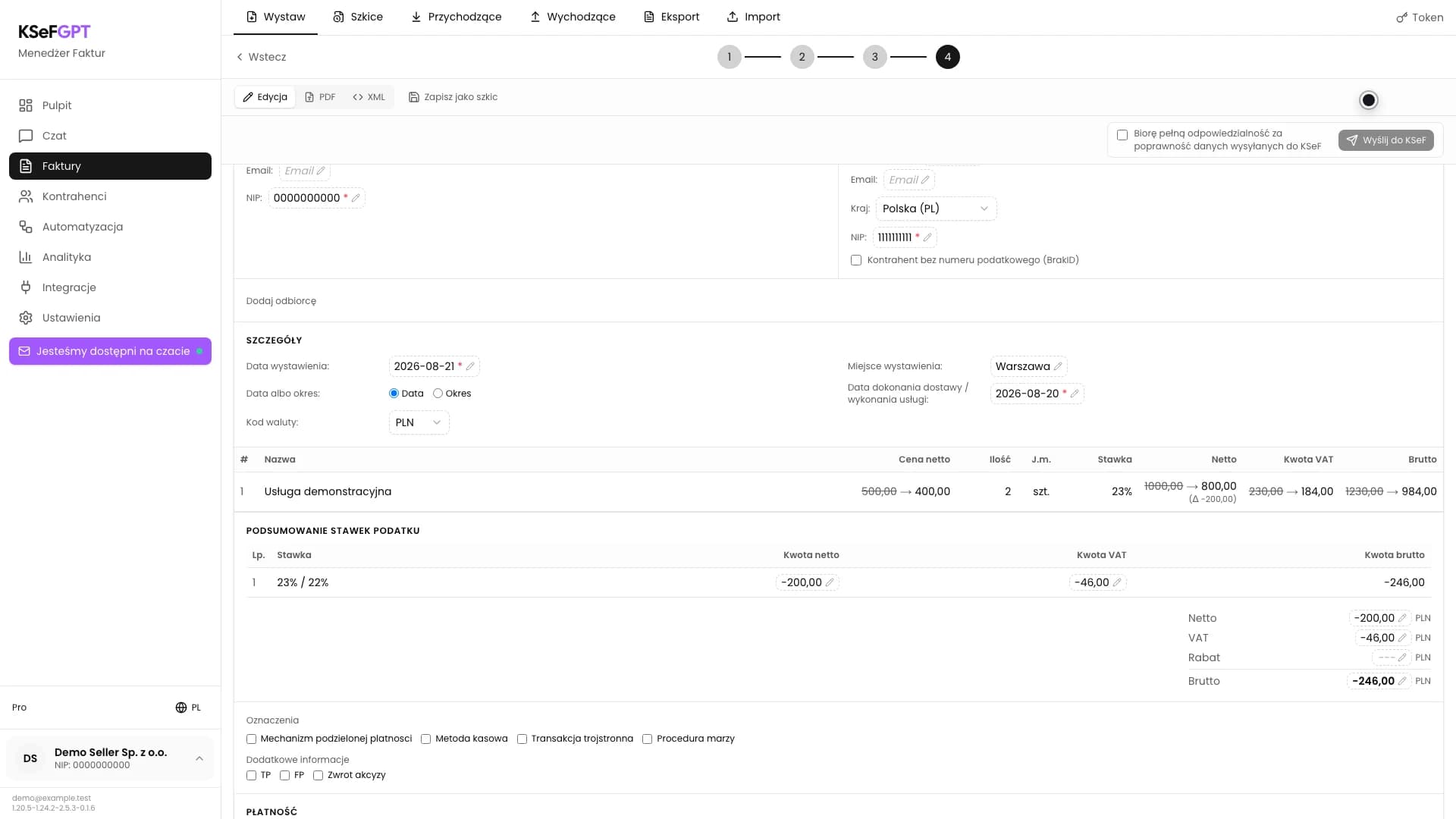The image size is (1456, 819).
Task: Edit Brutto total pencil icon
Action: (1402, 681)
